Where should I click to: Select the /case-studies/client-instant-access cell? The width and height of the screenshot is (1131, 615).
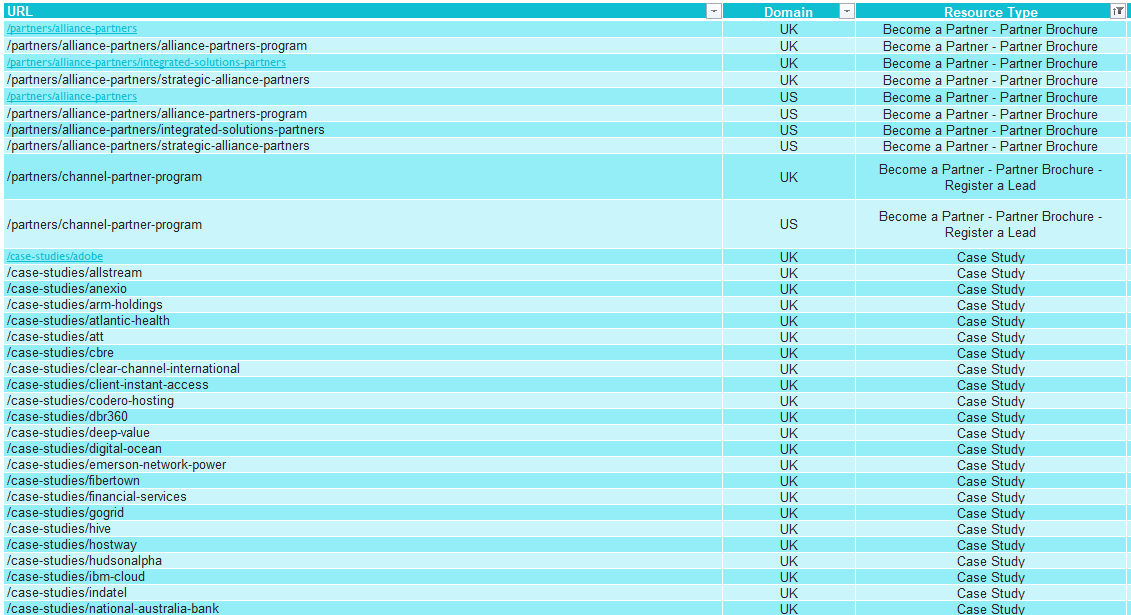coord(363,384)
